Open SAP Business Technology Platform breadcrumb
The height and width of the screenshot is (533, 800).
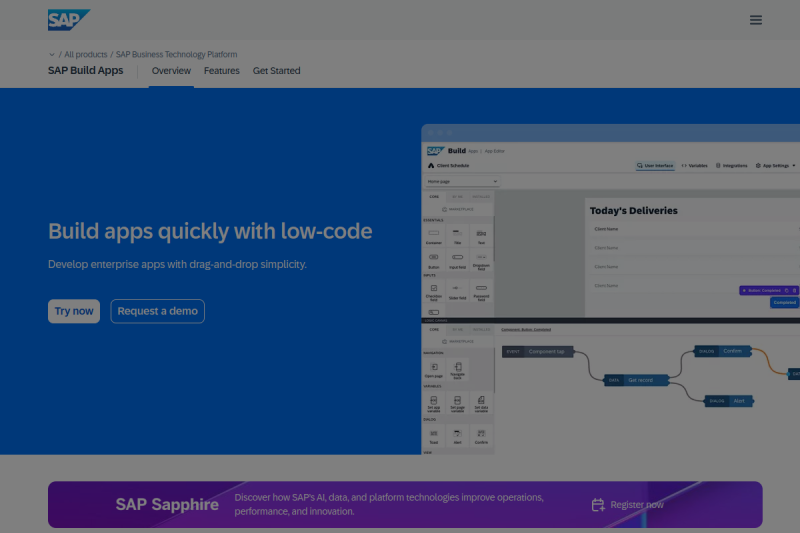[x=177, y=55]
